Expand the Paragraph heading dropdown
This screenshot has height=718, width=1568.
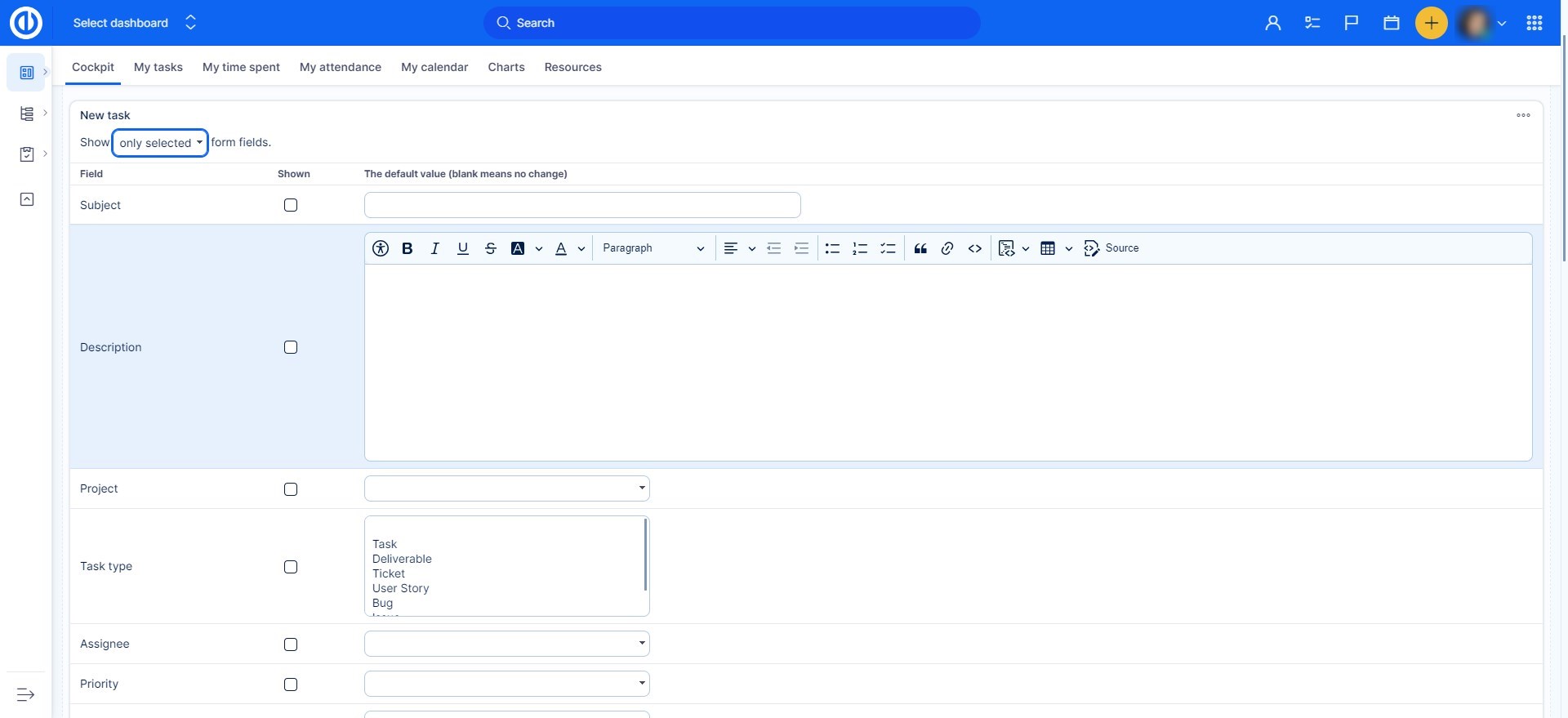pos(653,248)
